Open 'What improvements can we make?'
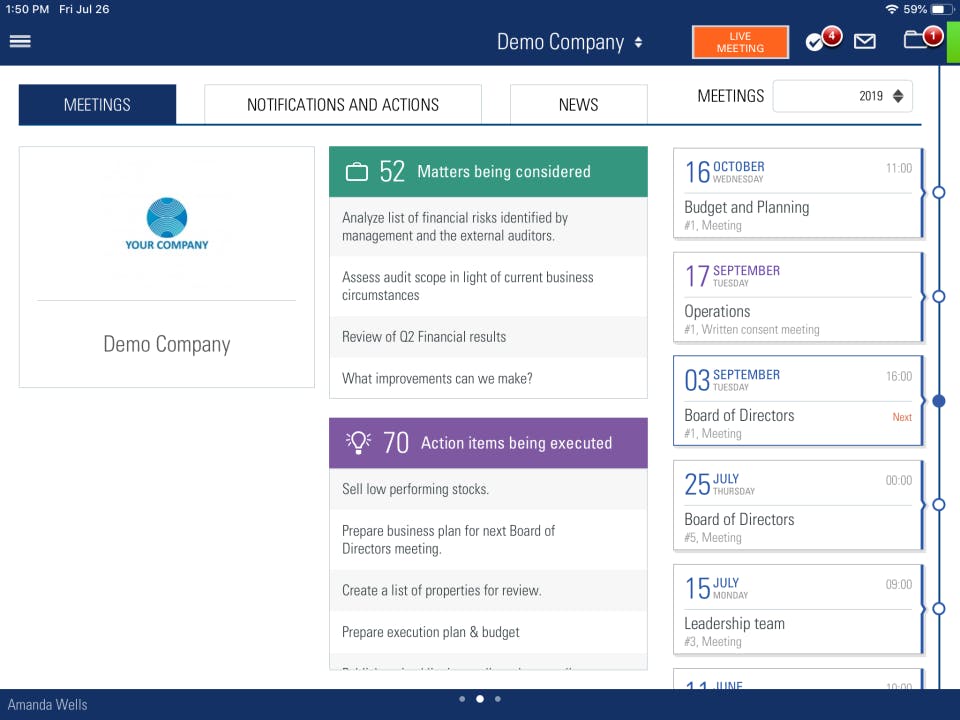The height and width of the screenshot is (720, 960). point(488,378)
